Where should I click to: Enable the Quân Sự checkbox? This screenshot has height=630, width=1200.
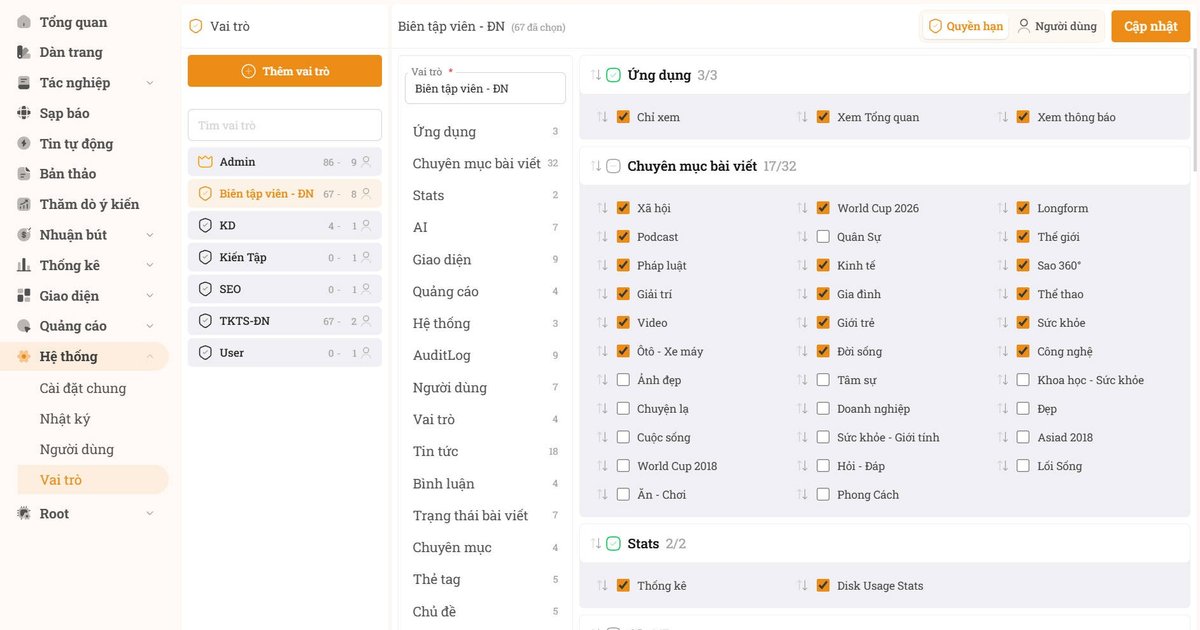823,237
